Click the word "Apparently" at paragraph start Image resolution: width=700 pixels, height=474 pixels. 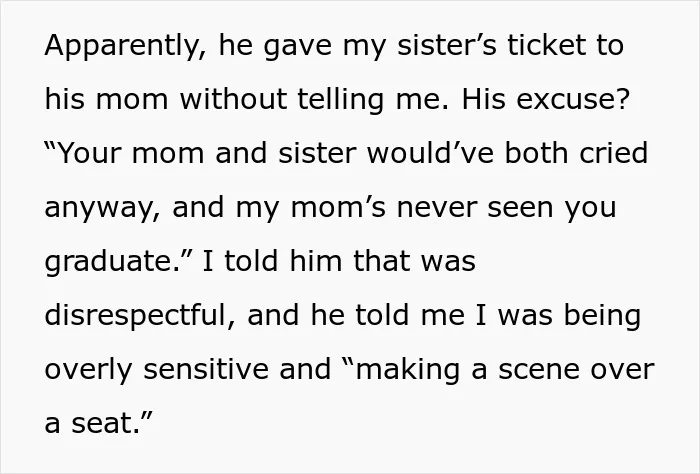click(x=121, y=47)
